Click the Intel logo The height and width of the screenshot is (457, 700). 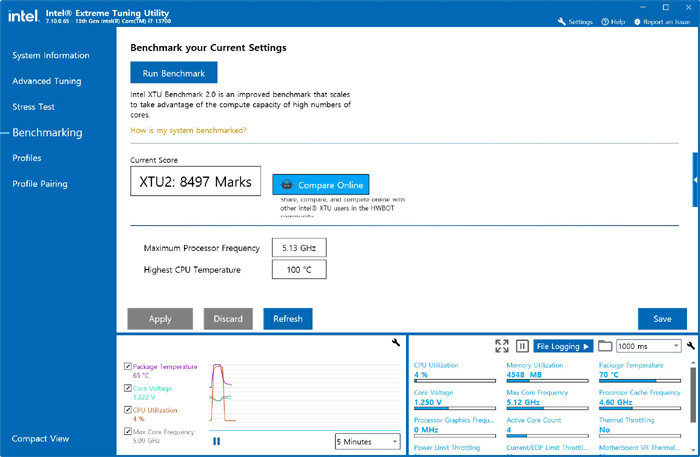[x=23, y=16]
